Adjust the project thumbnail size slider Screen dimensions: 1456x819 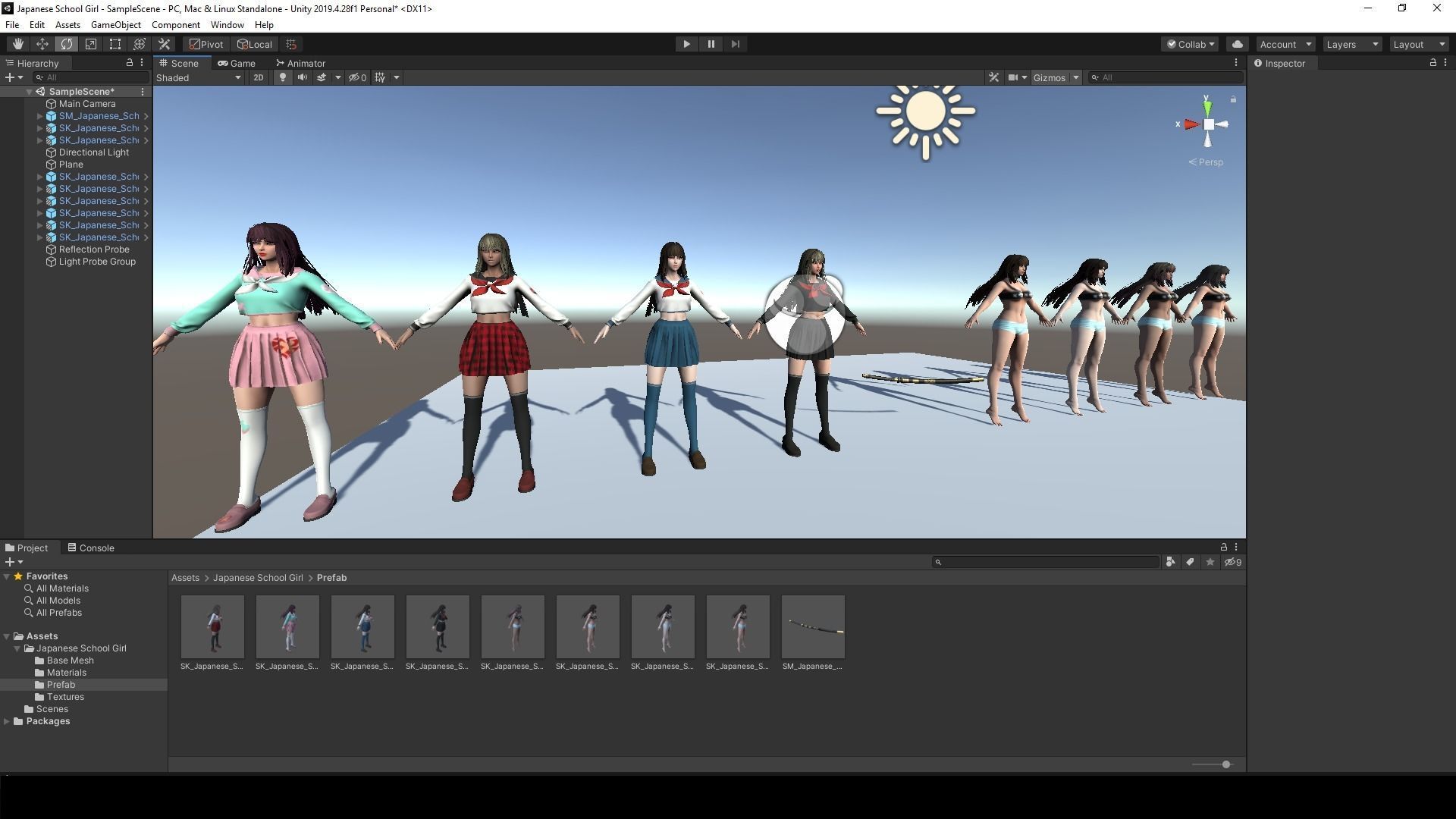click(1225, 764)
